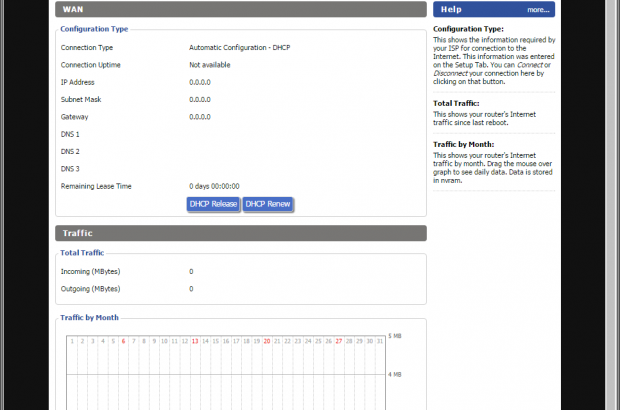The height and width of the screenshot is (410, 620).
Task: Click the DHCP Release button
Action: pyautogui.click(x=213, y=204)
